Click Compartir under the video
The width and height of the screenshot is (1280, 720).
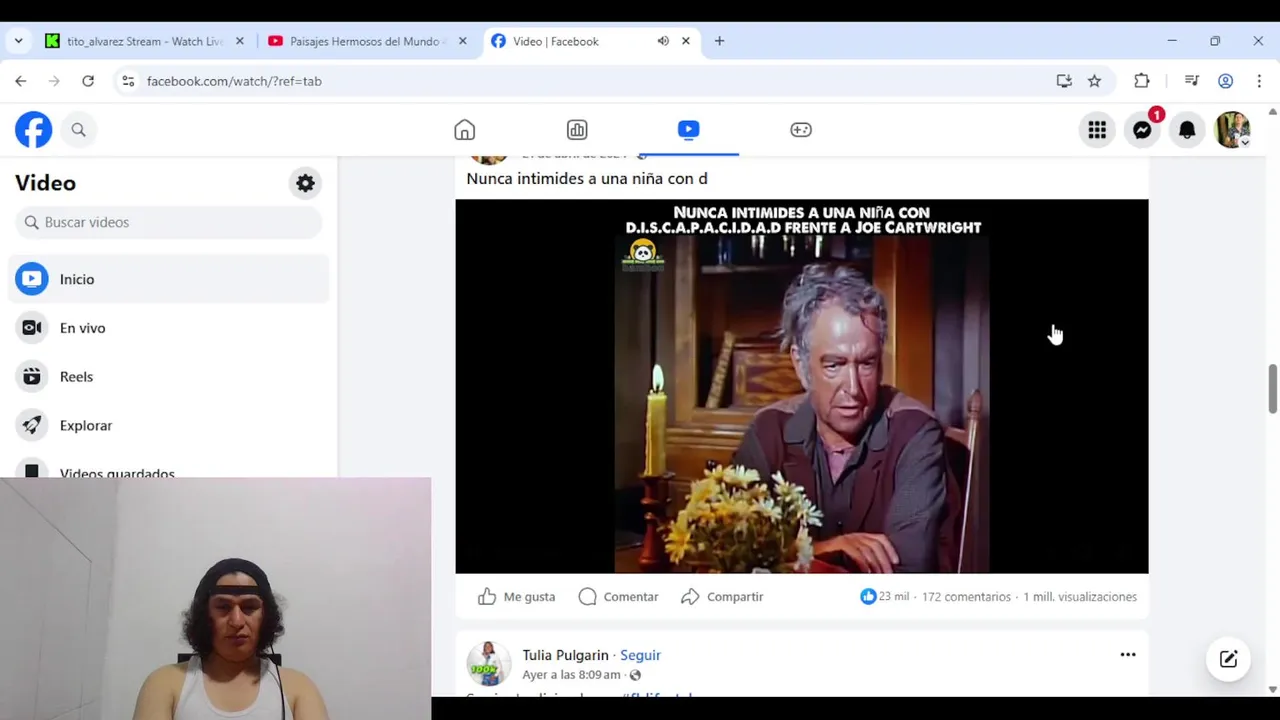[x=721, y=597]
